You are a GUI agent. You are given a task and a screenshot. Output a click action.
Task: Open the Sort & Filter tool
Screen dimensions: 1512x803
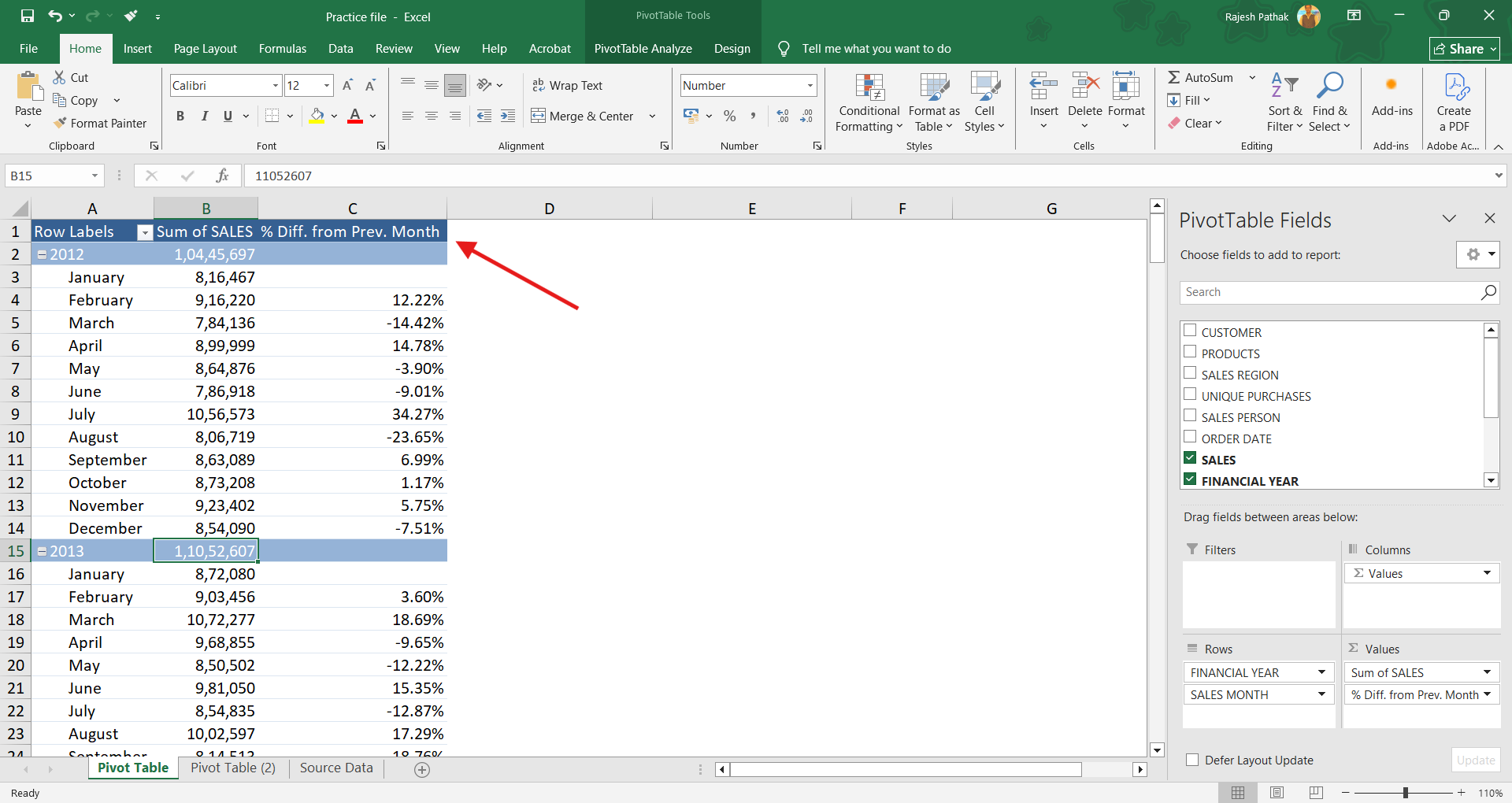tap(1284, 102)
